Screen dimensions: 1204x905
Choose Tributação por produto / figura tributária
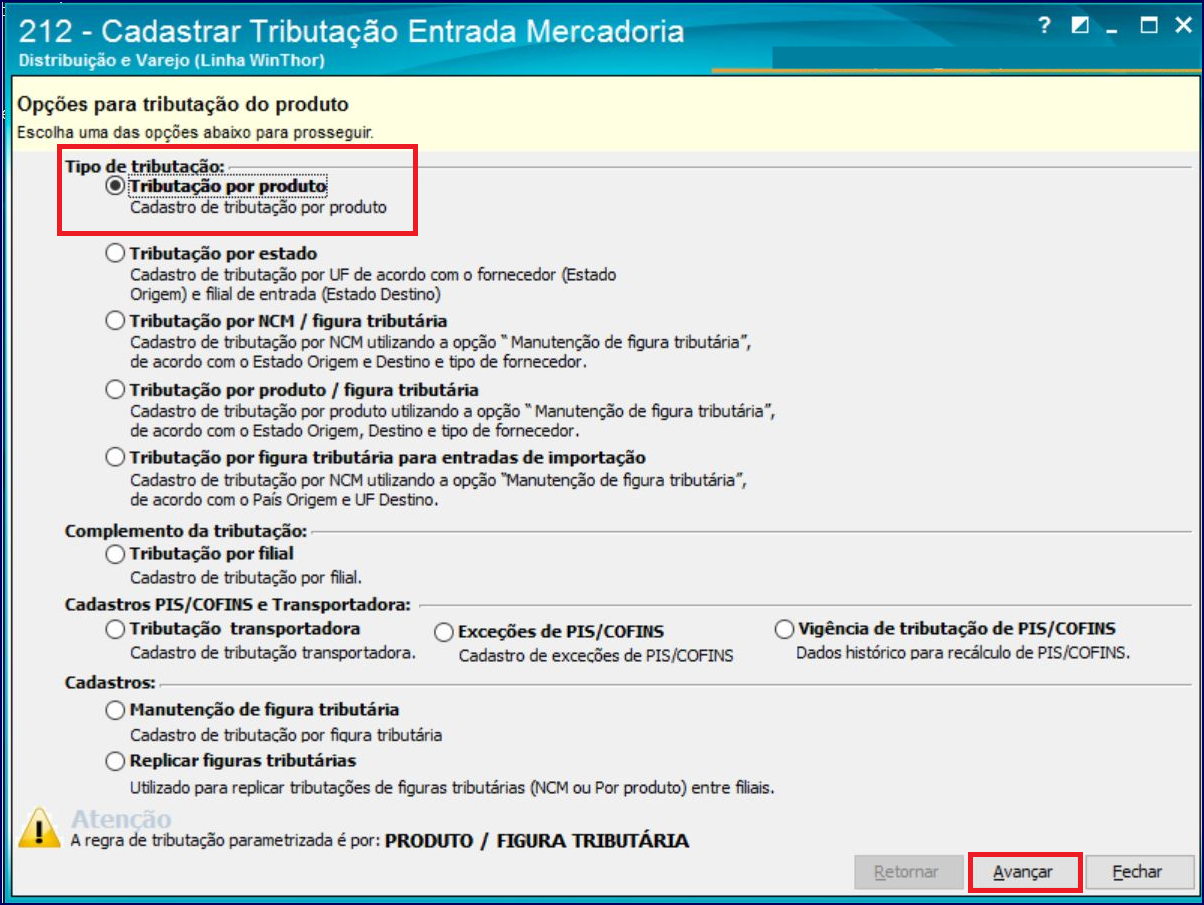(116, 390)
